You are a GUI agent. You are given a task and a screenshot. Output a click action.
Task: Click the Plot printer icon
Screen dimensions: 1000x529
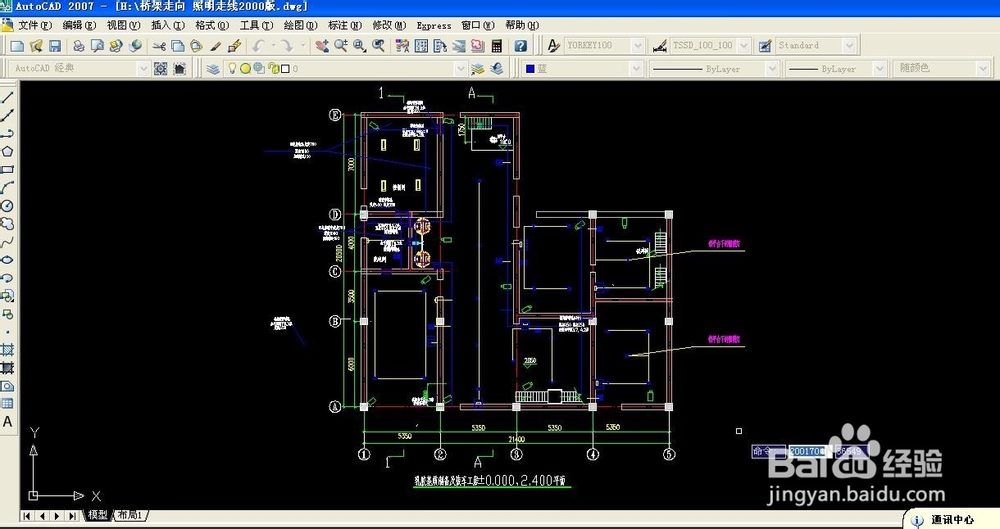[x=78, y=45]
